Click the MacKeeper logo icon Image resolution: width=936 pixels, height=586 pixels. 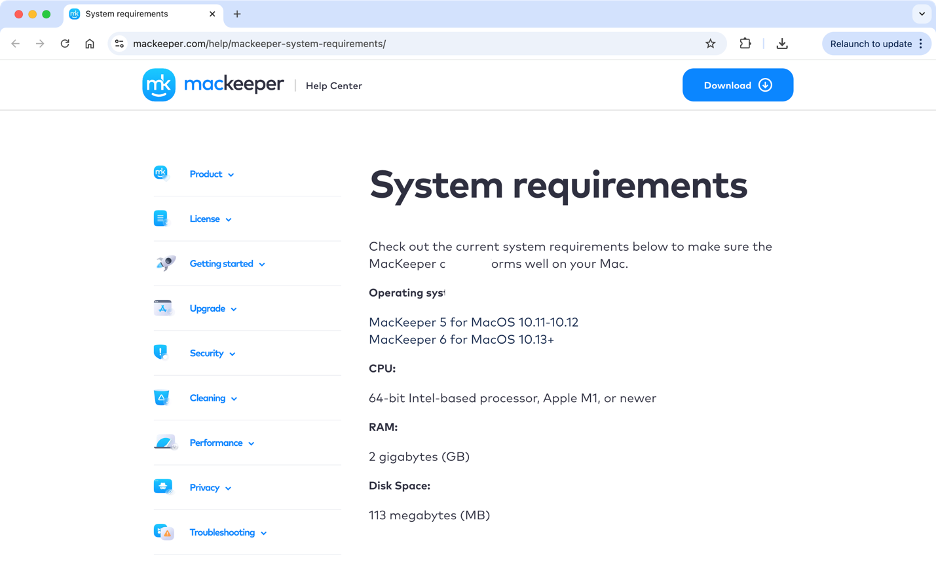pos(159,85)
